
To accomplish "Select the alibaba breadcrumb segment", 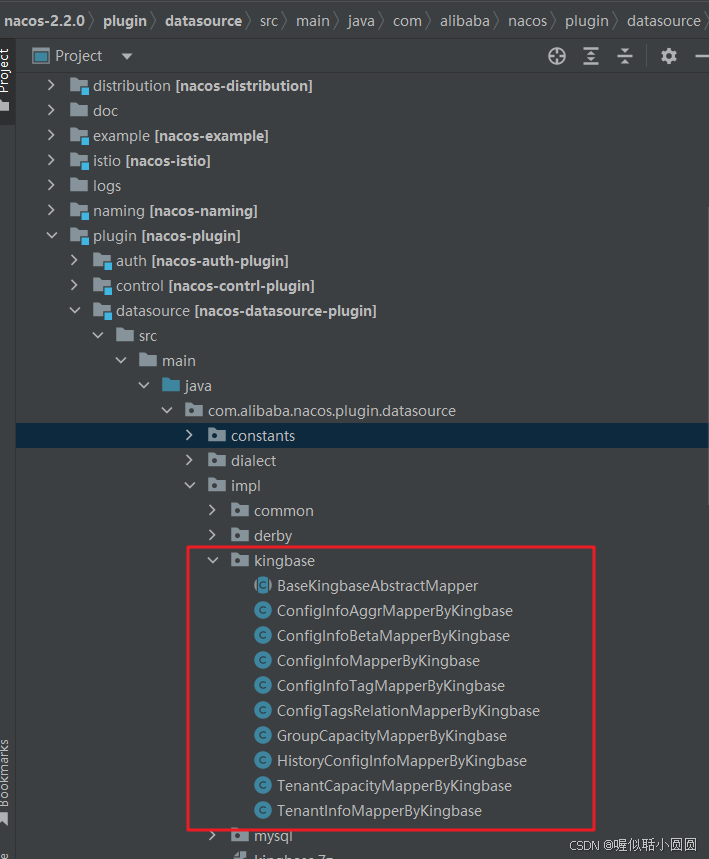I will tap(465, 21).
